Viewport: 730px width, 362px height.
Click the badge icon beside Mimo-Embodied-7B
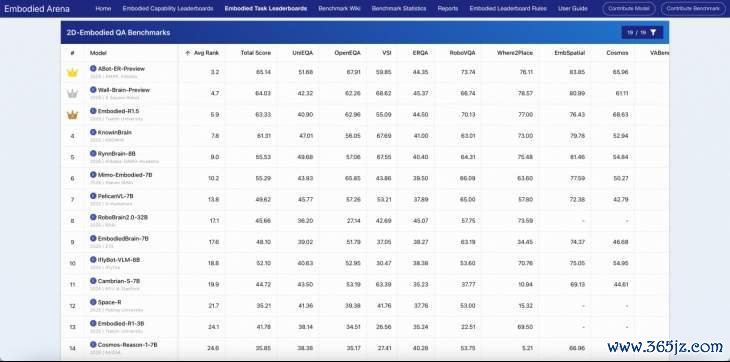point(93,175)
